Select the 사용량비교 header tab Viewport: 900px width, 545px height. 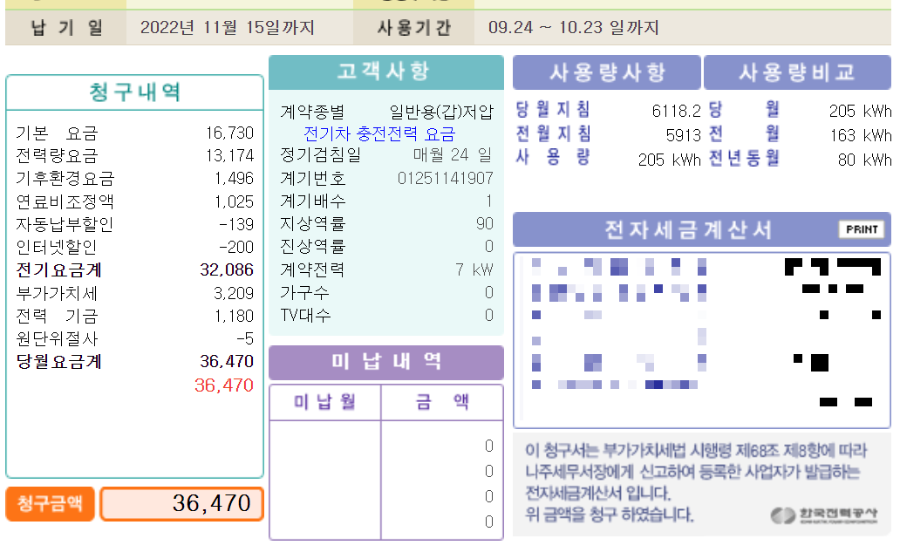797,72
